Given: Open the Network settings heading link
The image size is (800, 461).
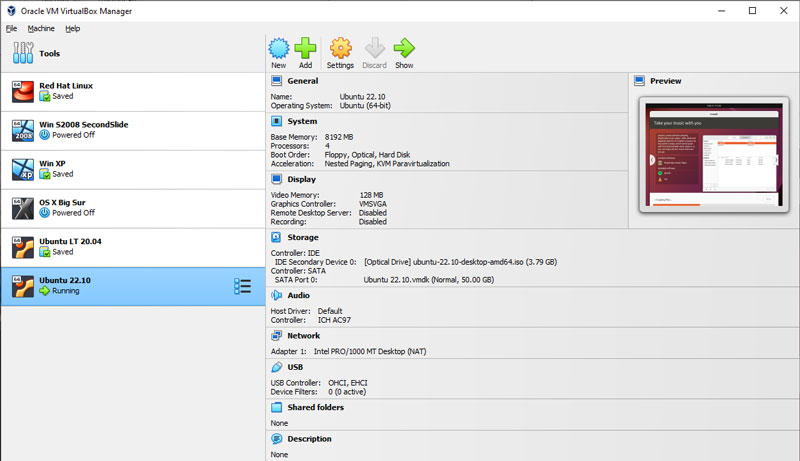Looking at the screenshot, I should pyautogui.click(x=304, y=336).
